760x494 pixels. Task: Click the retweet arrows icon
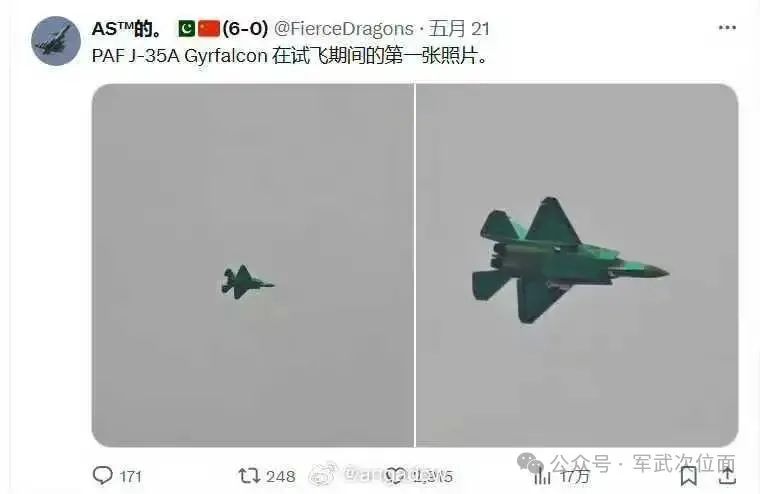click(249, 476)
